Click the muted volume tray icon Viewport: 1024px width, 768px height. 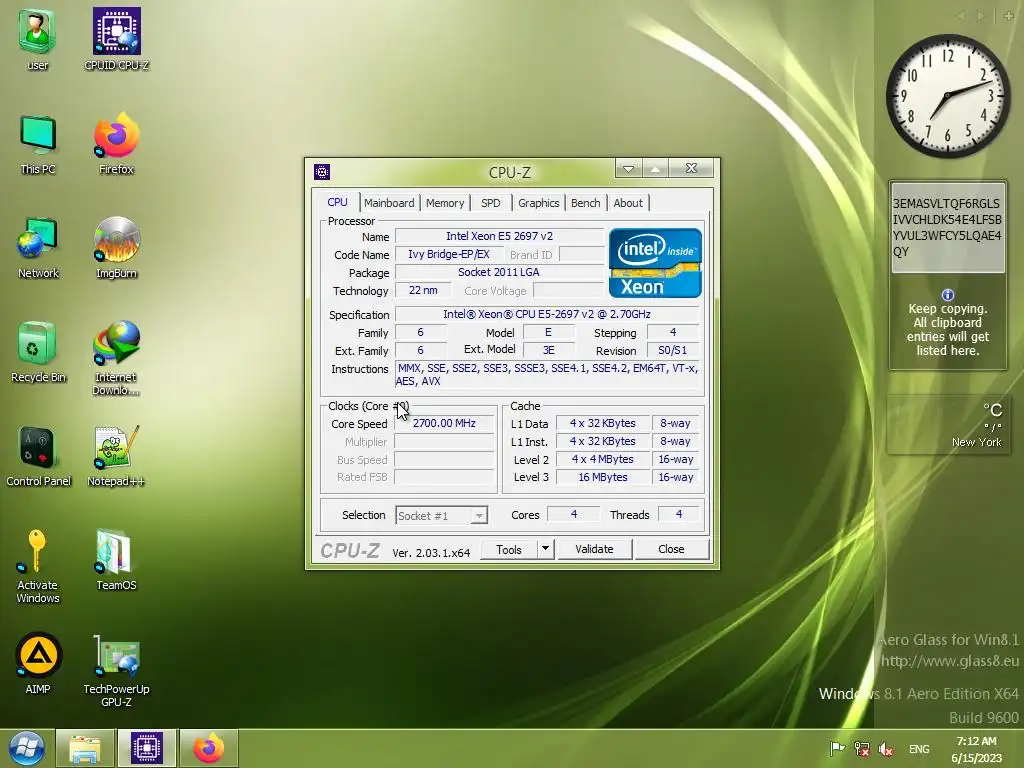[x=886, y=749]
